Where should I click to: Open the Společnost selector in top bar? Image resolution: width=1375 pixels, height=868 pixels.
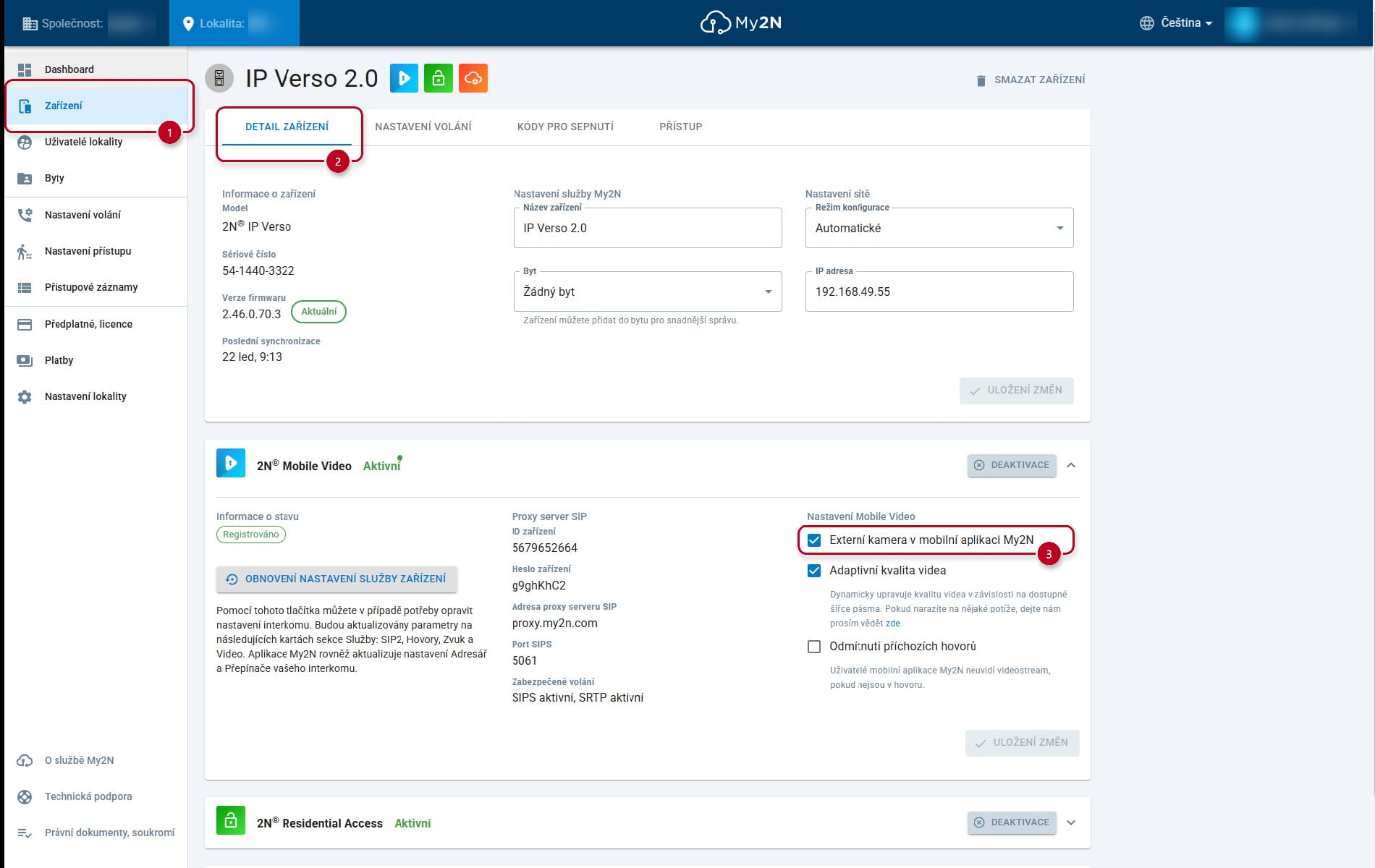[88, 23]
